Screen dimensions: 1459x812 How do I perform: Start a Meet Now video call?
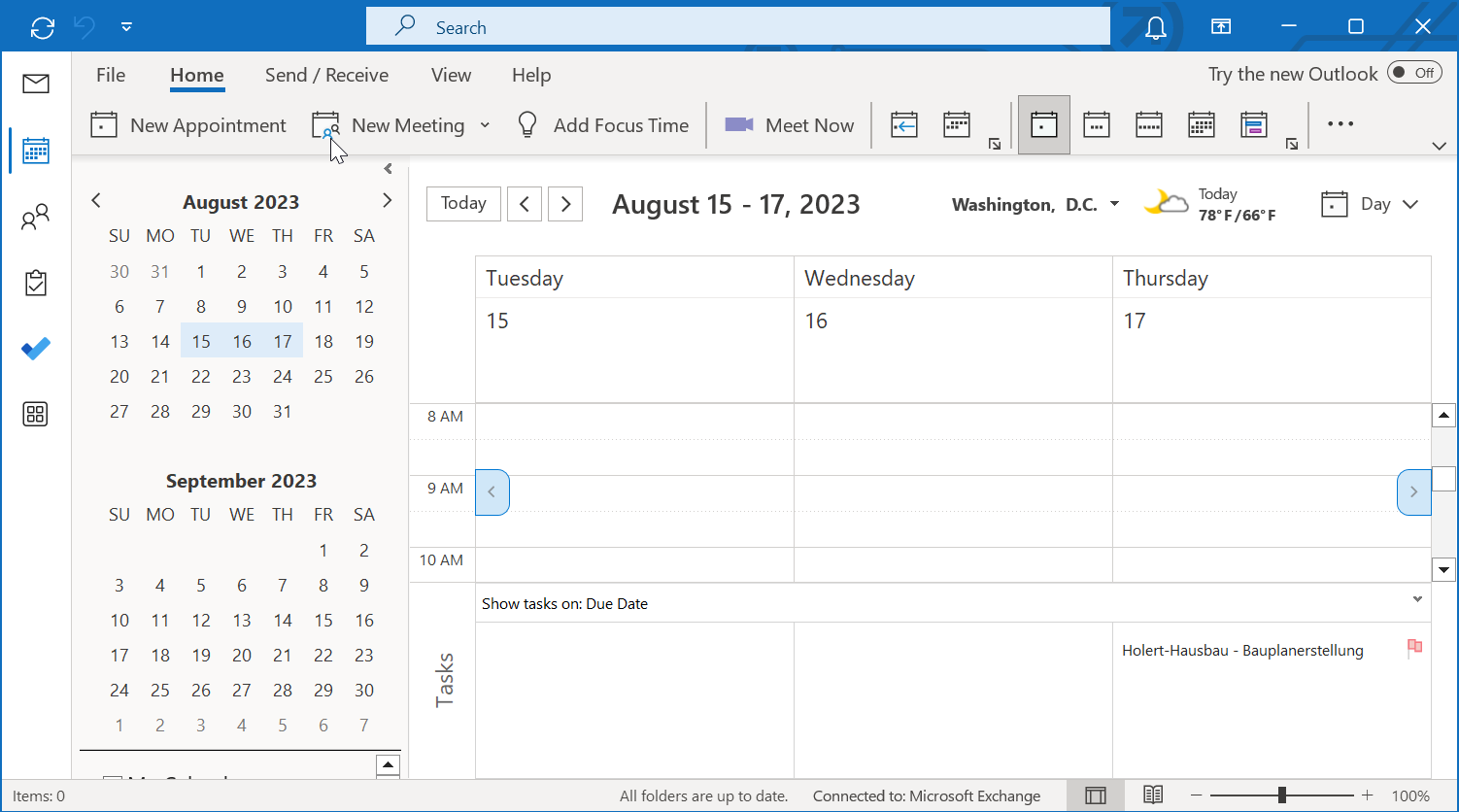790,125
